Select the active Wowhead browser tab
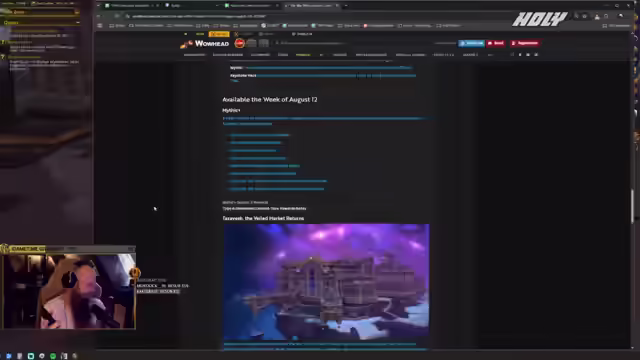 point(312,6)
